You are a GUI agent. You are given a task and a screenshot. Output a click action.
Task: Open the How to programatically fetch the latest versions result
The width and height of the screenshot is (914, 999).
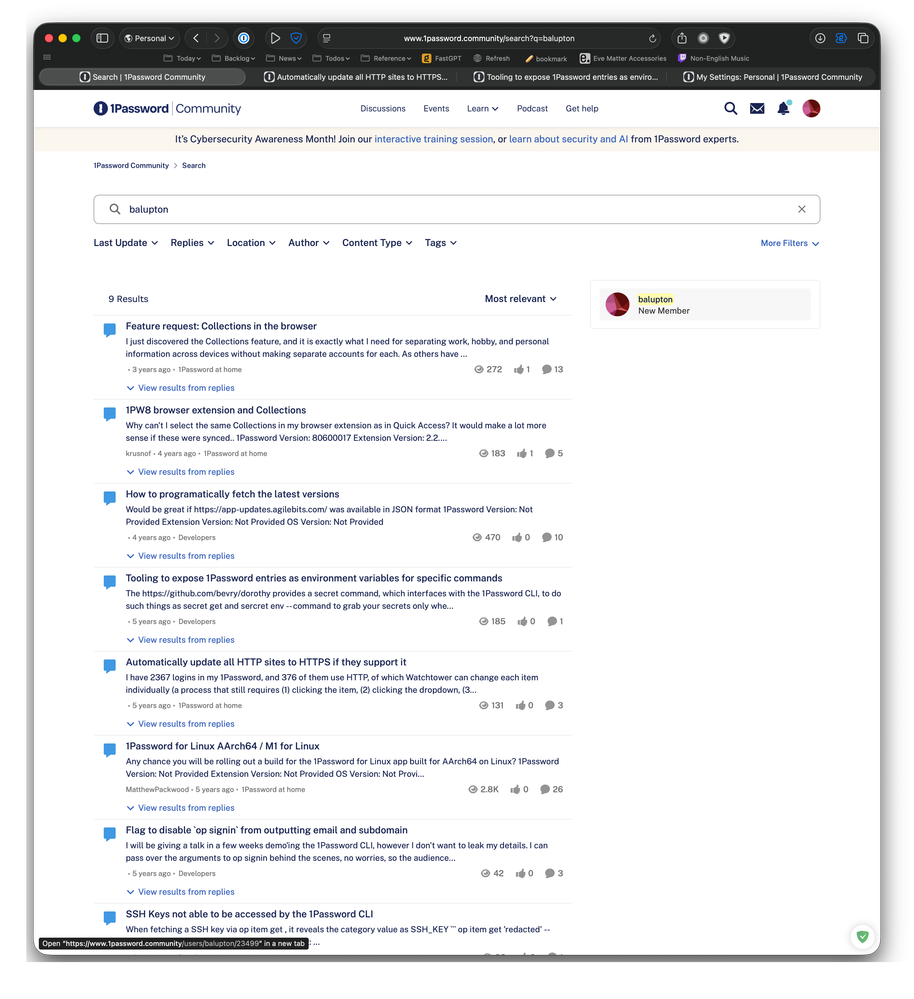pos(232,494)
